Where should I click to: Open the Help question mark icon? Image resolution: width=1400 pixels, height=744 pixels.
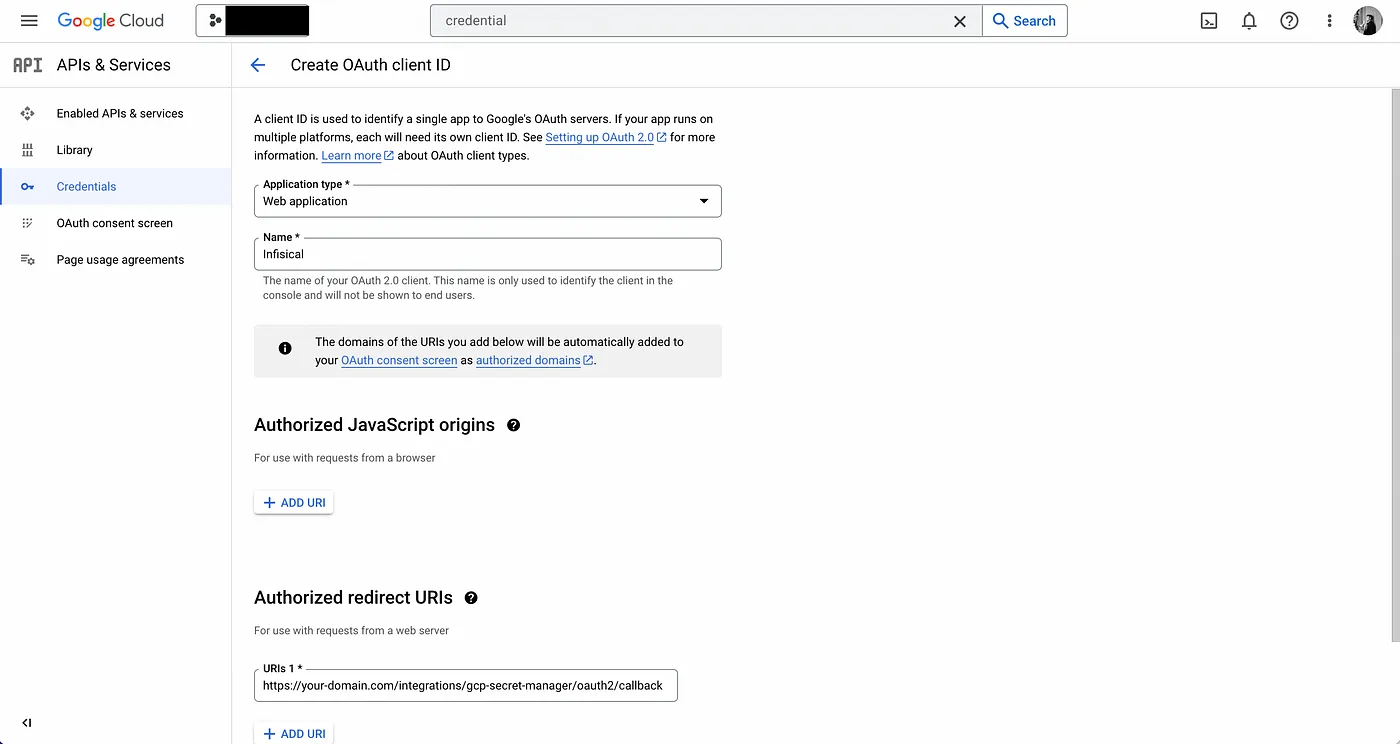[1288, 20]
